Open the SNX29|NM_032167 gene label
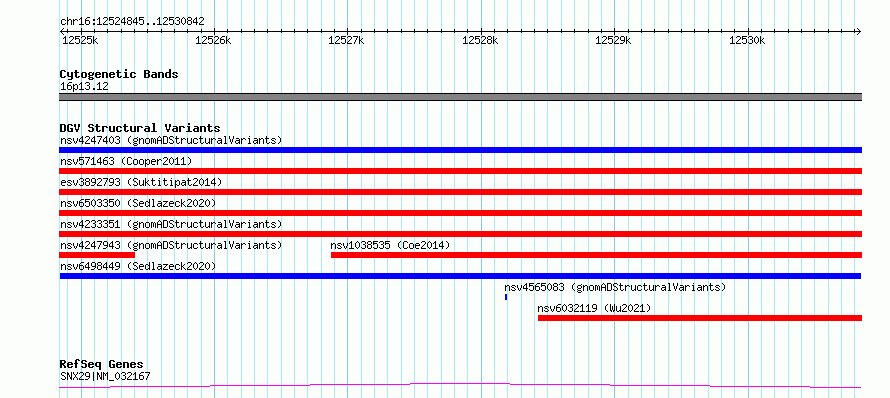 (105, 376)
